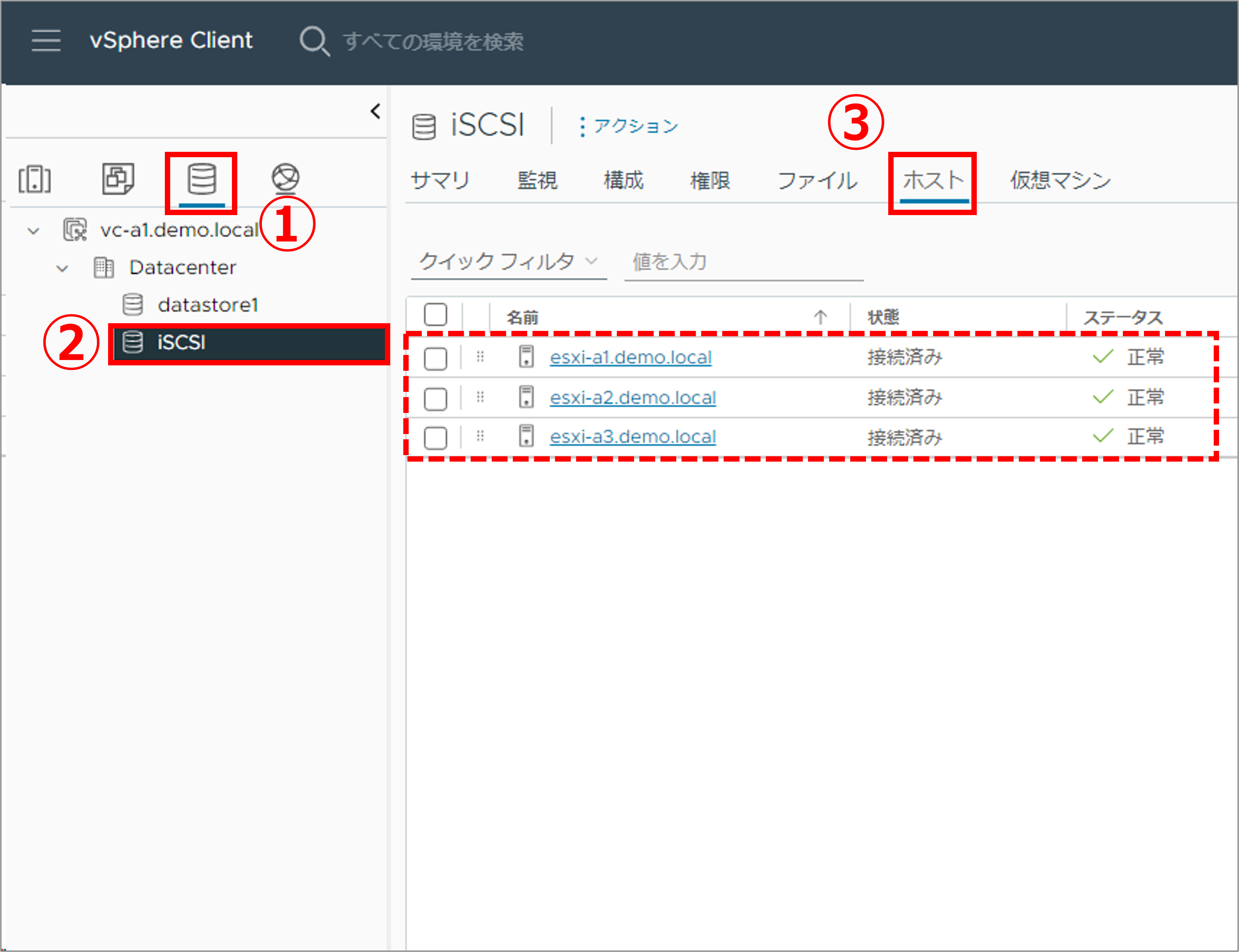Click the vCenter server icon in tree
Image resolution: width=1239 pixels, height=952 pixels.
[x=75, y=230]
